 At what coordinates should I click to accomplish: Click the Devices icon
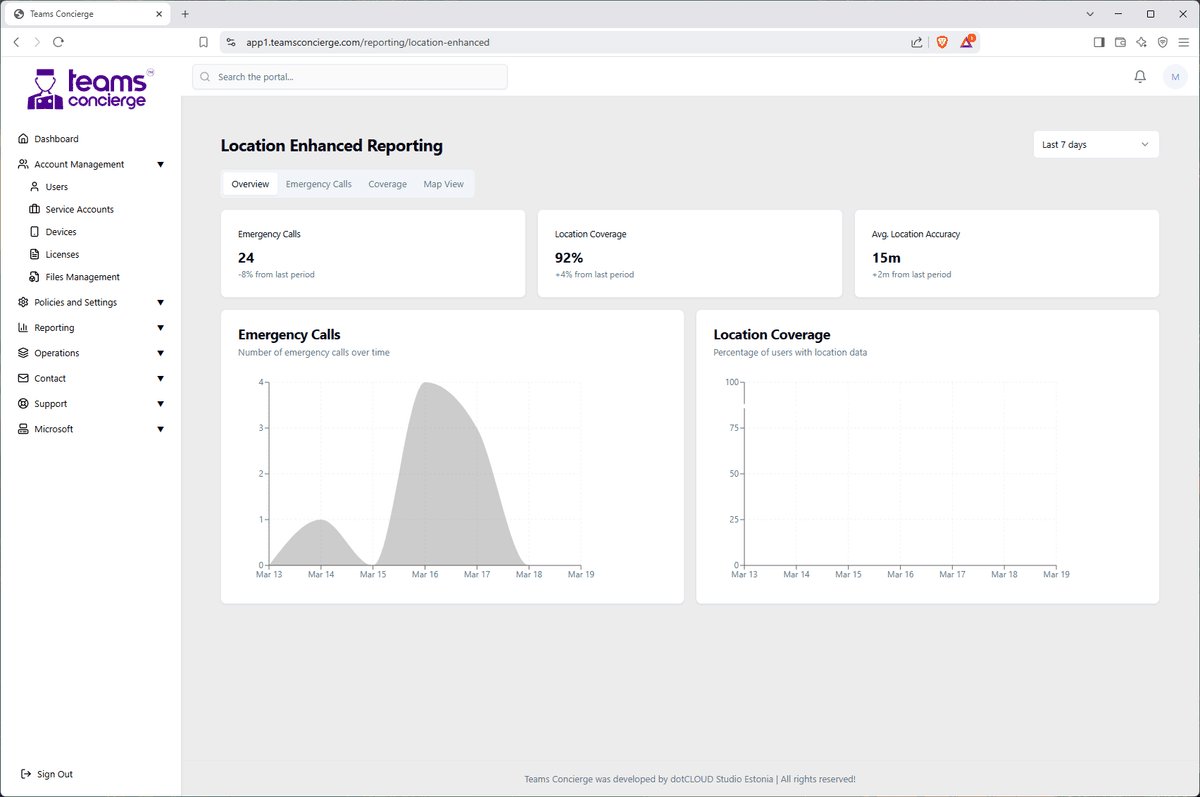pos(34,231)
